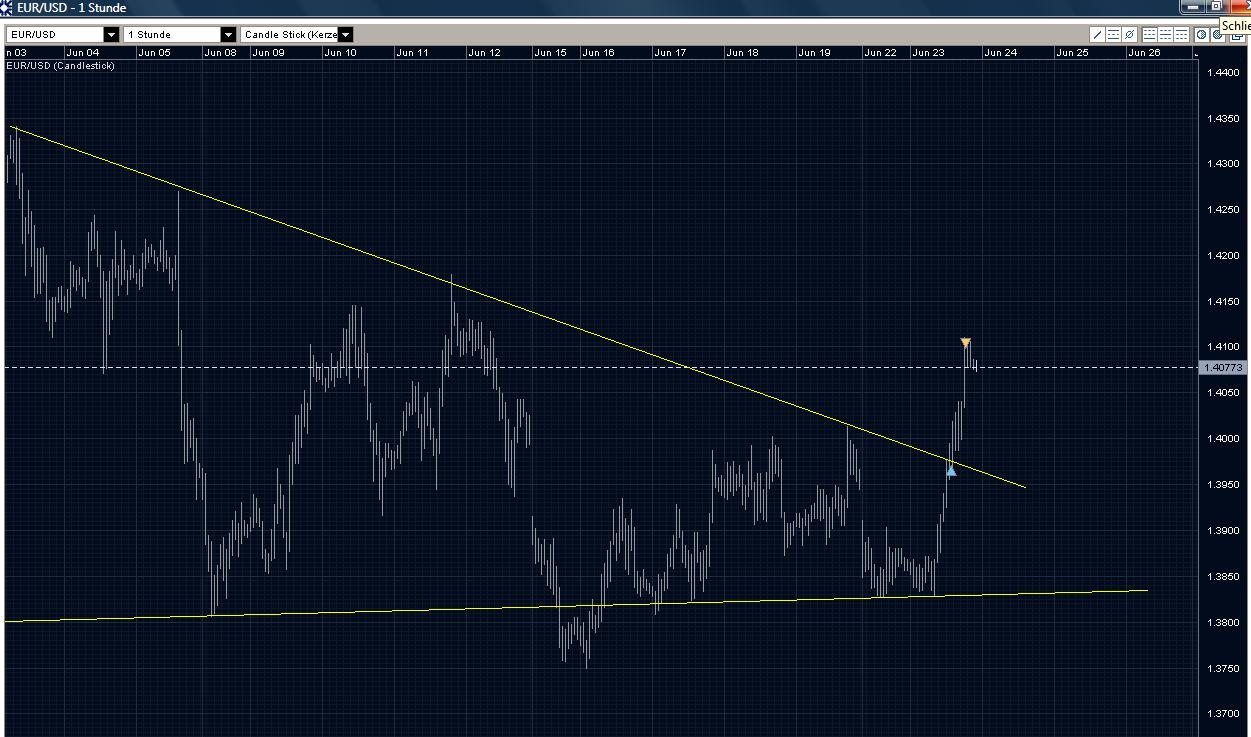Select the dashed horizontal lines tool icon
Screen dimensions: 1251x737
(x=1113, y=34)
